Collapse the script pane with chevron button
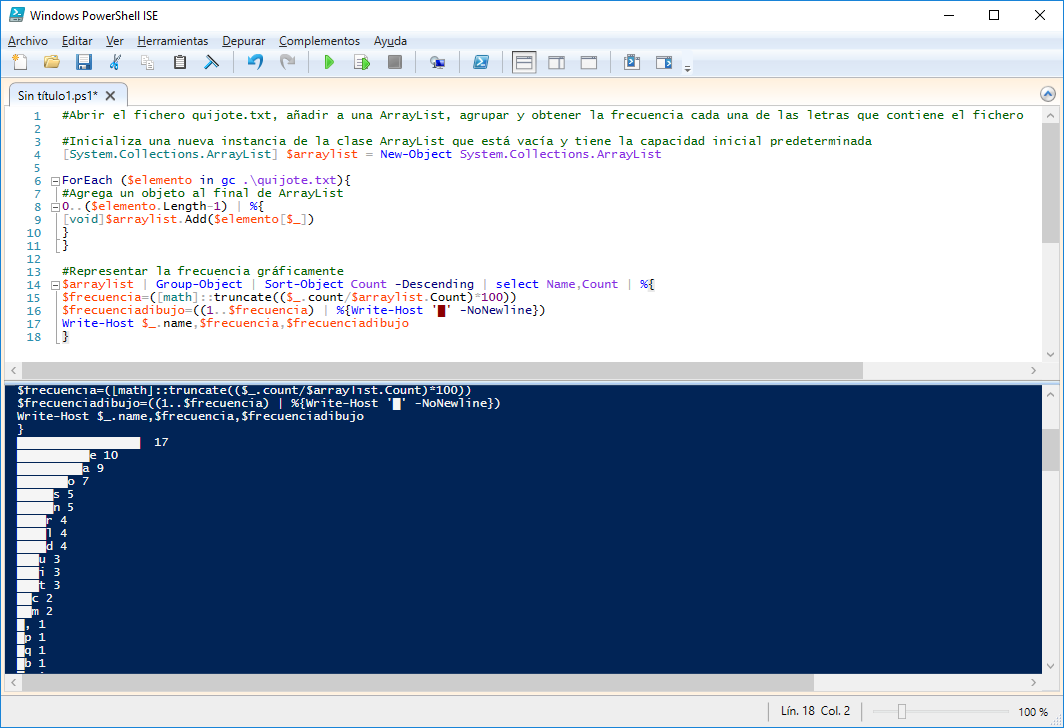This screenshot has width=1064, height=728. [1047, 94]
